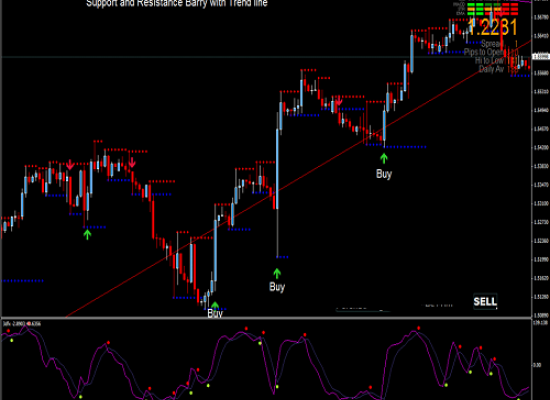Click the leftmost red down arrow
Screen dimensions: 550x400
[70, 165]
